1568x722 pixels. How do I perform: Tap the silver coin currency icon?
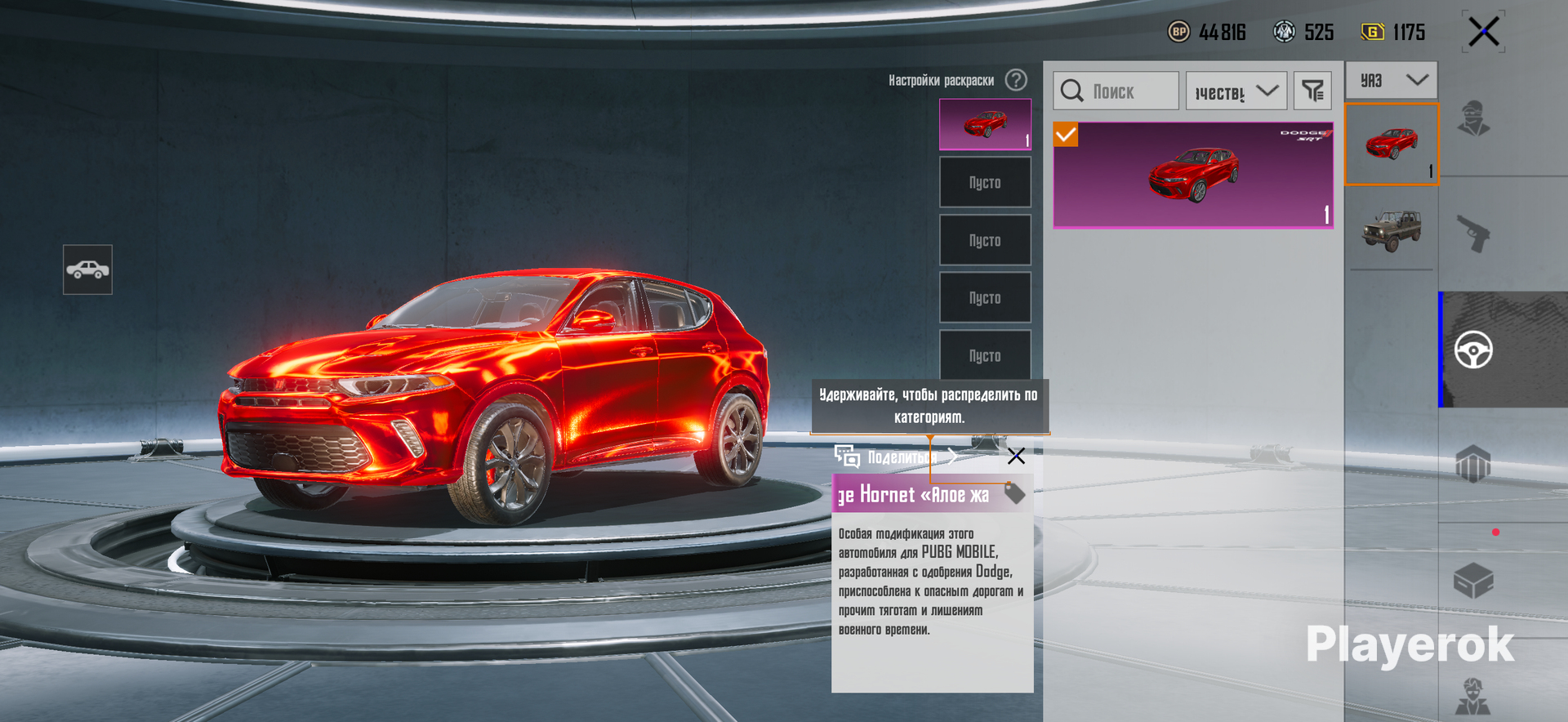tap(1285, 32)
